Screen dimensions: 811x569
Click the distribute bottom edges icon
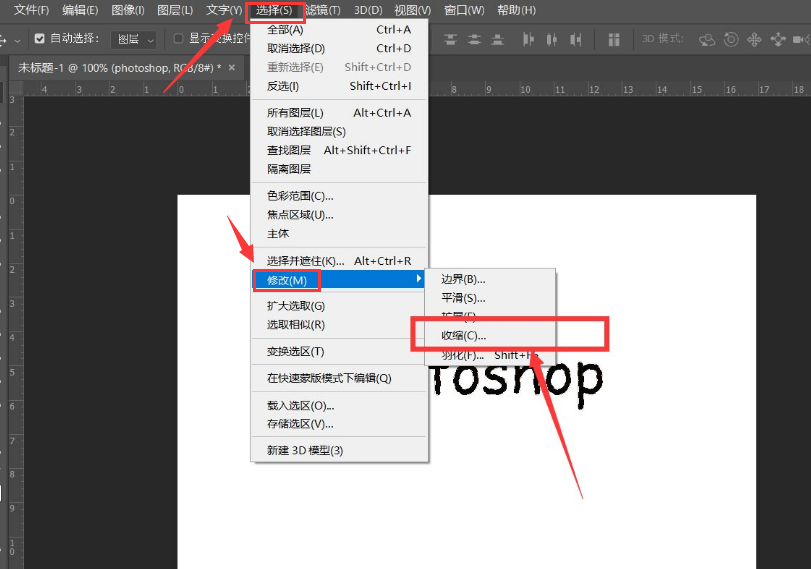pyautogui.click(x=498, y=39)
